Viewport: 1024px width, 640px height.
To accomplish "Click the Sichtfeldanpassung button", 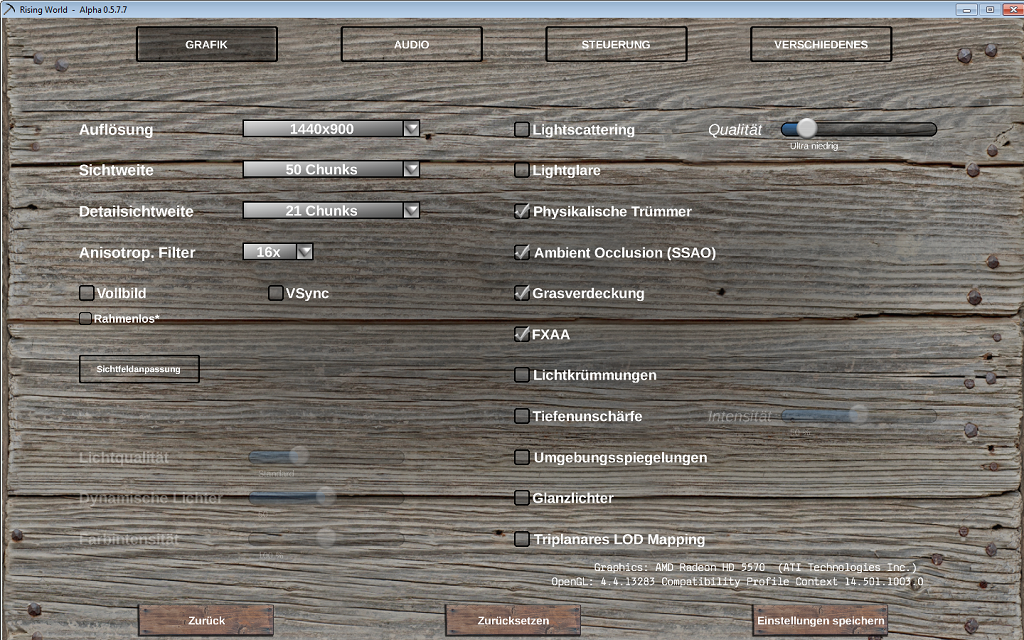I will [139, 369].
